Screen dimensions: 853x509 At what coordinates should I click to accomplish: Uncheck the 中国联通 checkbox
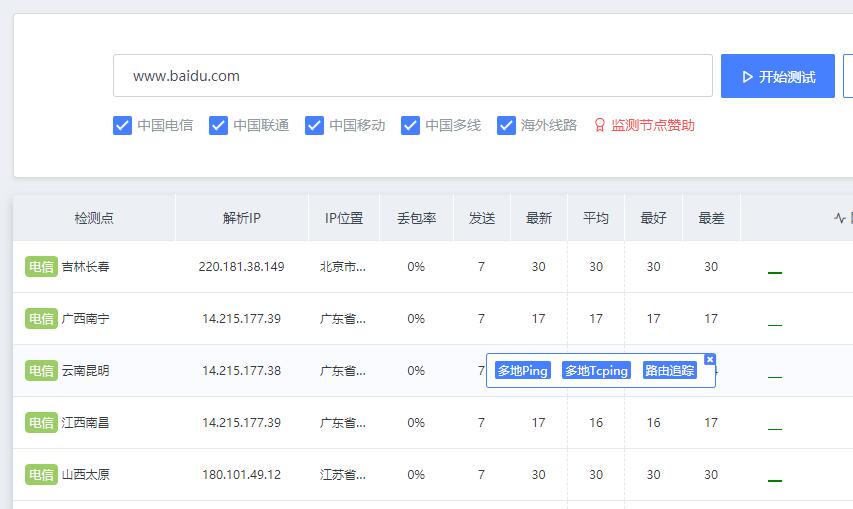point(218,125)
